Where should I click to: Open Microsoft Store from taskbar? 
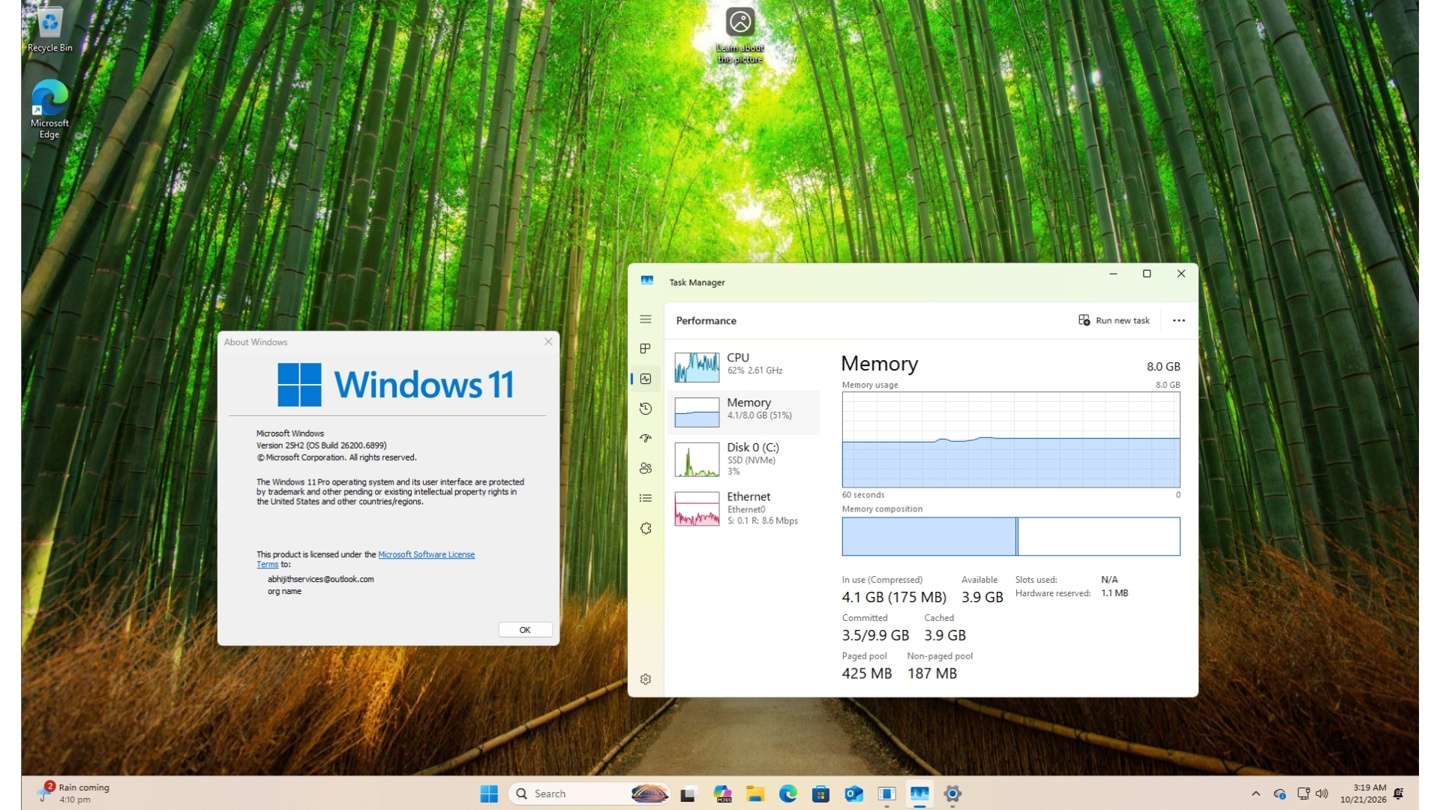coord(821,794)
